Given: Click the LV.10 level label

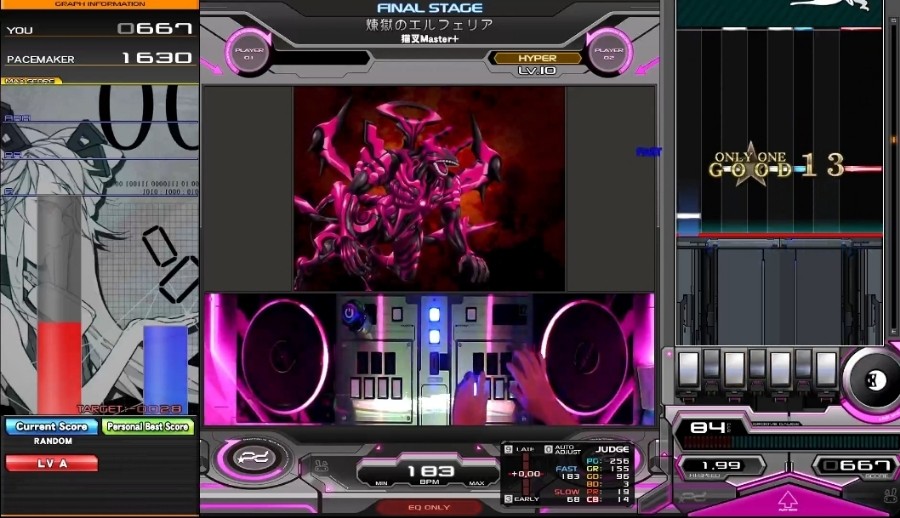Looking at the screenshot, I should pyautogui.click(x=537, y=71).
